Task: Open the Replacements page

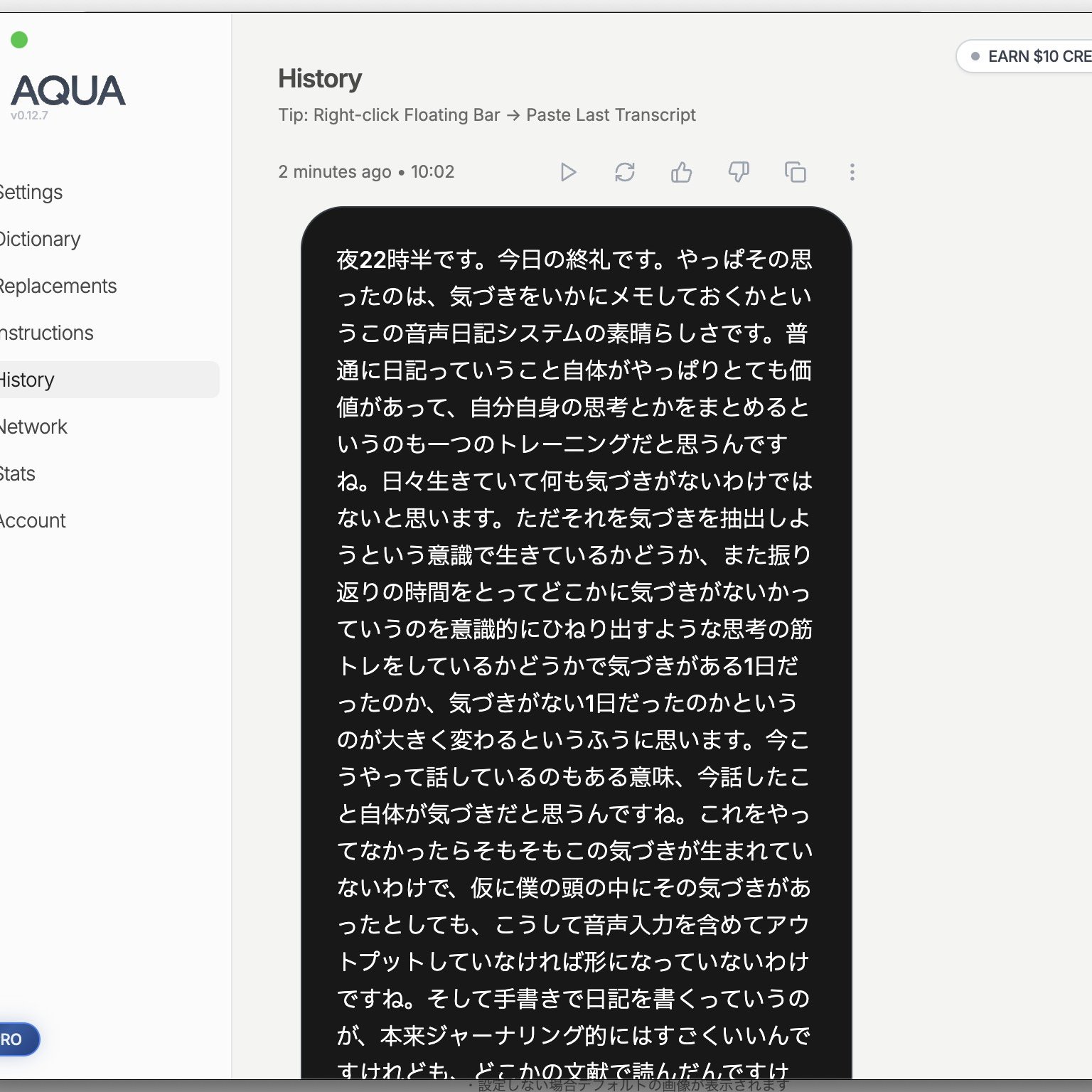Action: (x=58, y=286)
